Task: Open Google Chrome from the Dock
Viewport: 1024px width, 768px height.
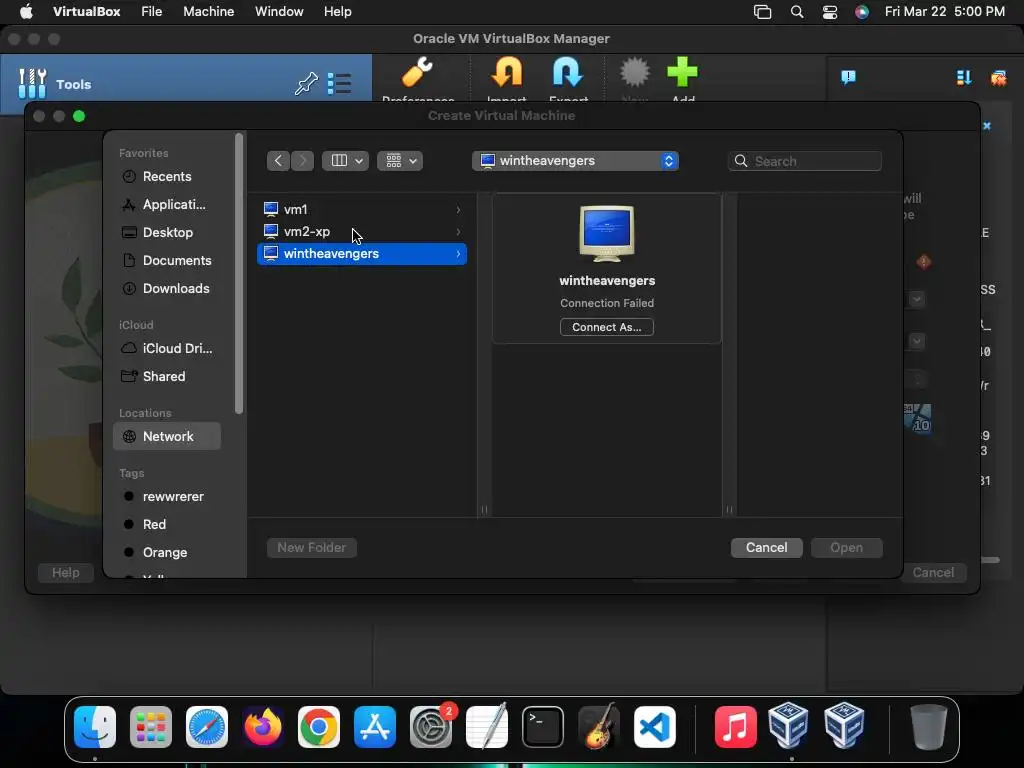Action: (319, 727)
